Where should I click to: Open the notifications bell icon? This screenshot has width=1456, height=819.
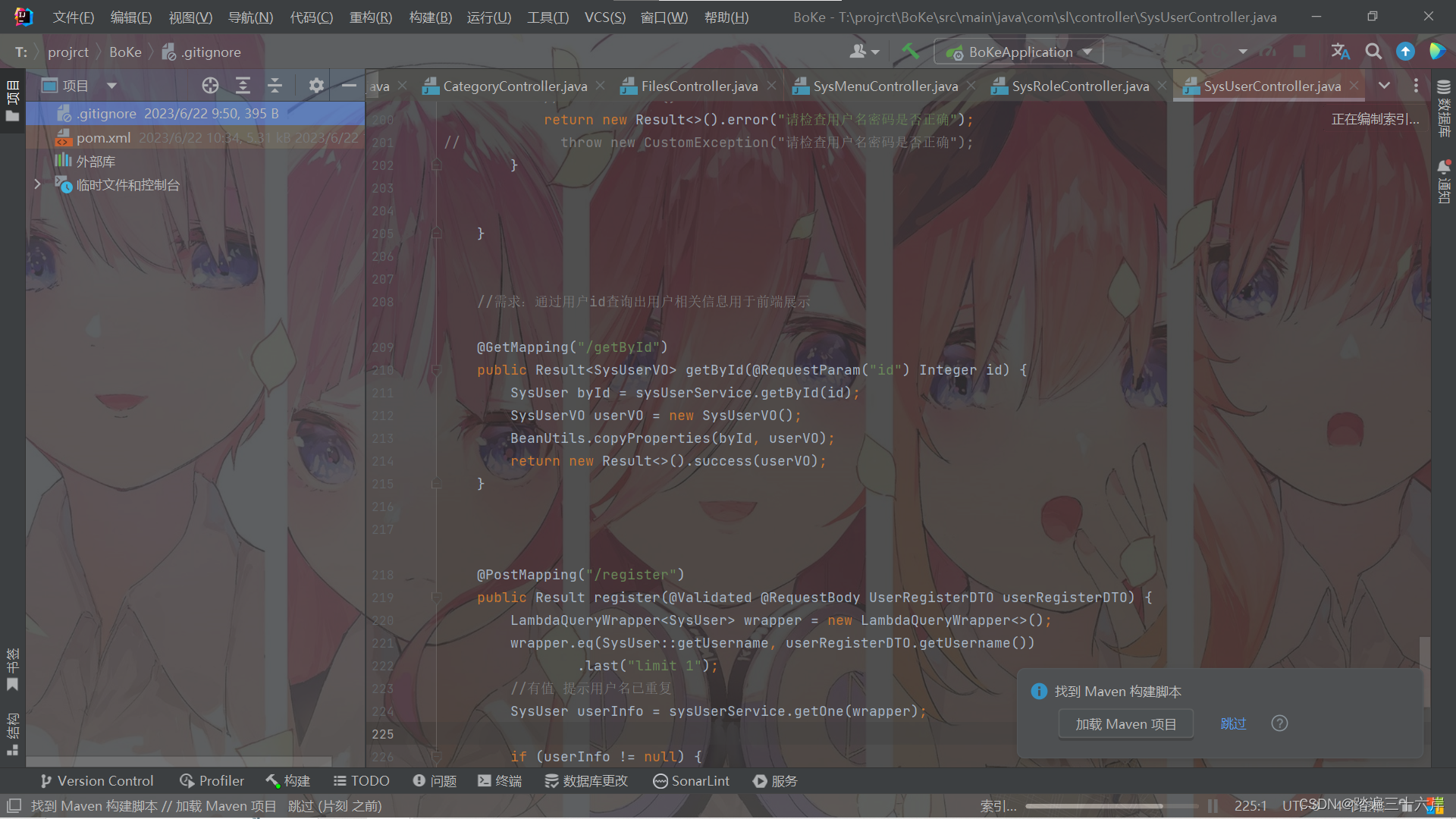[1444, 182]
